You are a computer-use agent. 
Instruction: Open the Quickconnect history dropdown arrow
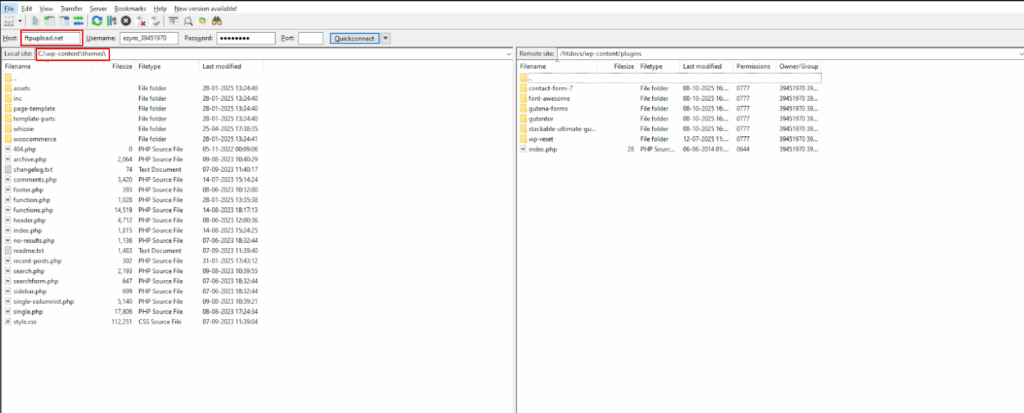click(x=386, y=38)
